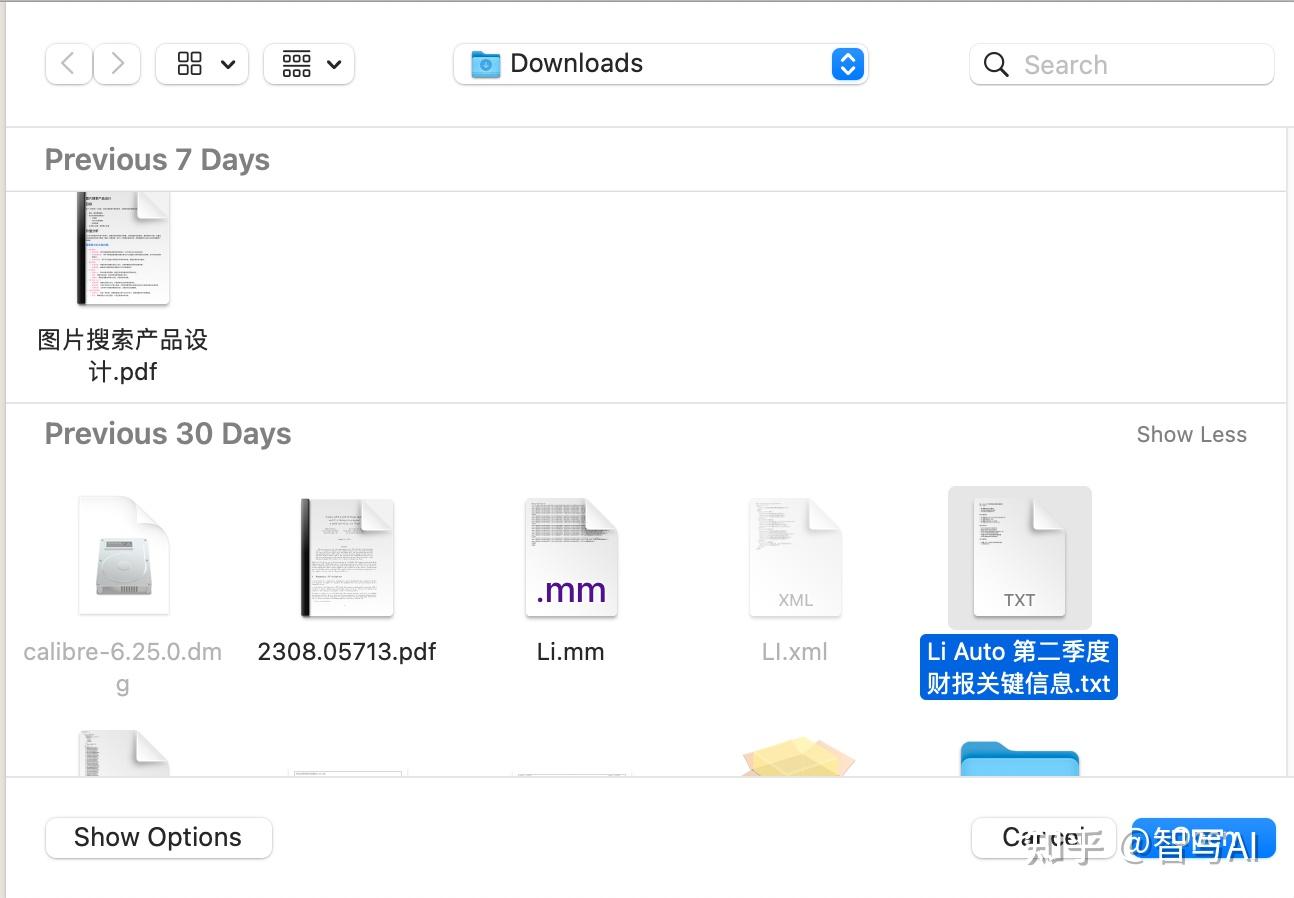Click the Search field

1122,65
